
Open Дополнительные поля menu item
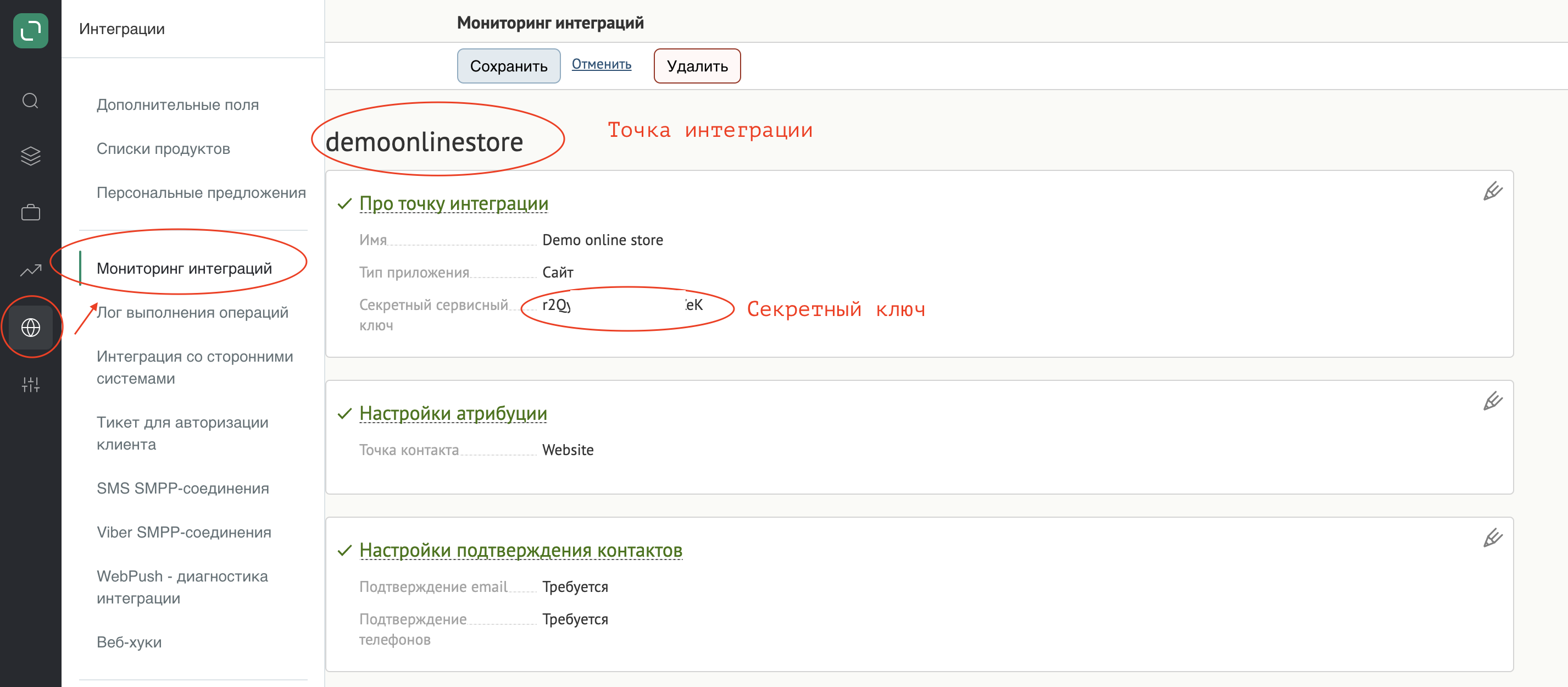click(x=178, y=105)
